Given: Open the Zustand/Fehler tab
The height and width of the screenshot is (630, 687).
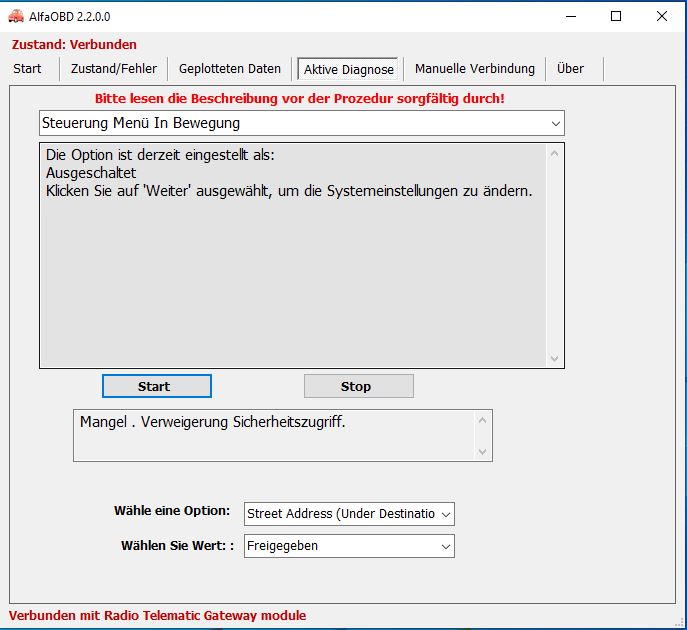Looking at the screenshot, I should click(113, 69).
